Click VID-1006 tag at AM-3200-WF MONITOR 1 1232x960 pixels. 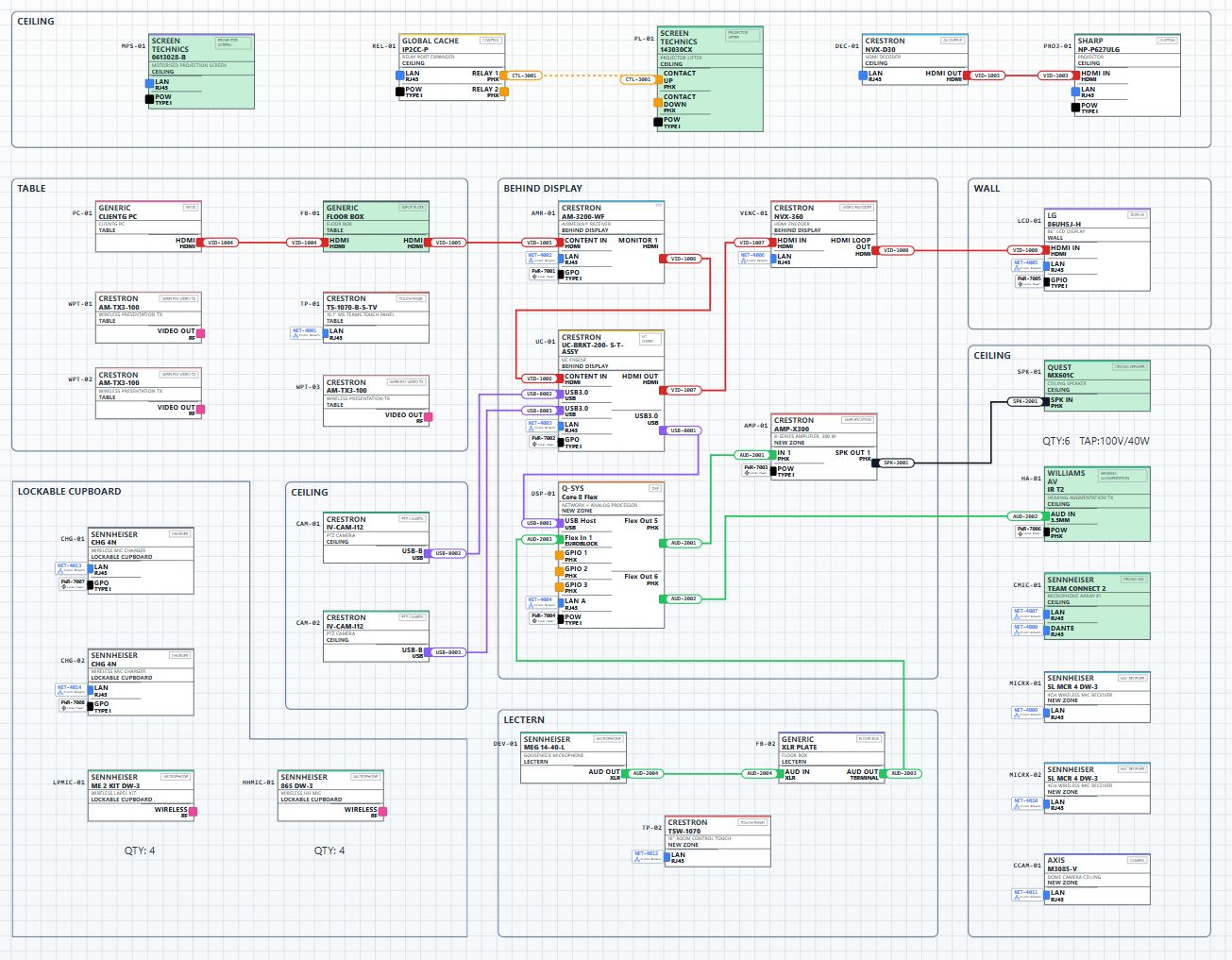(x=684, y=259)
